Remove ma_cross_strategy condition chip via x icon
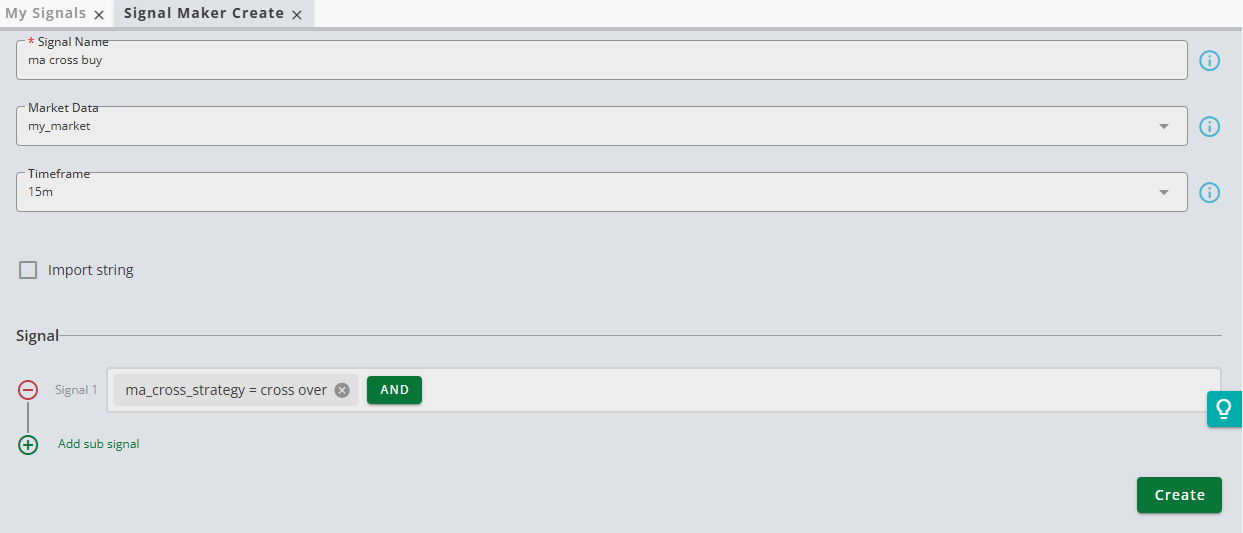This screenshot has height=533, width=1243. 342,390
